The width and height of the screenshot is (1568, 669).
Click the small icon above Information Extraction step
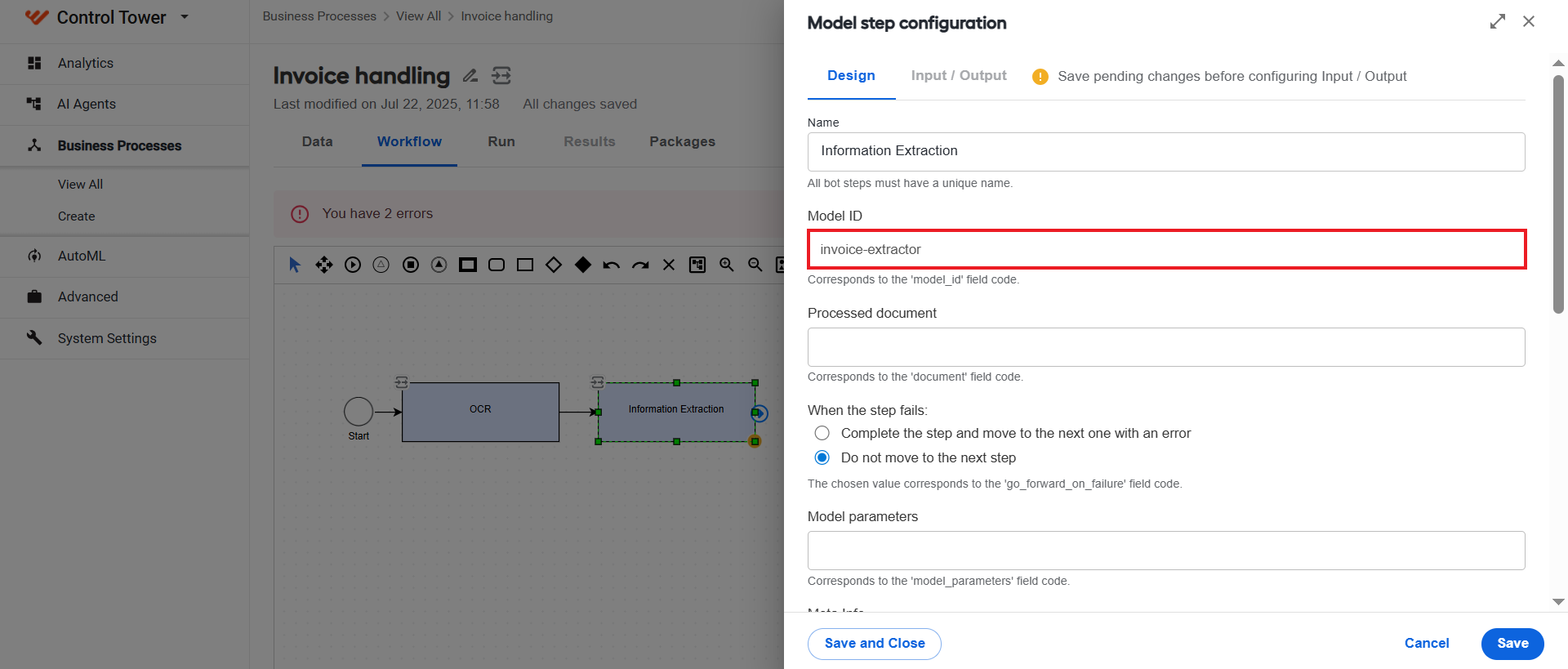597,382
